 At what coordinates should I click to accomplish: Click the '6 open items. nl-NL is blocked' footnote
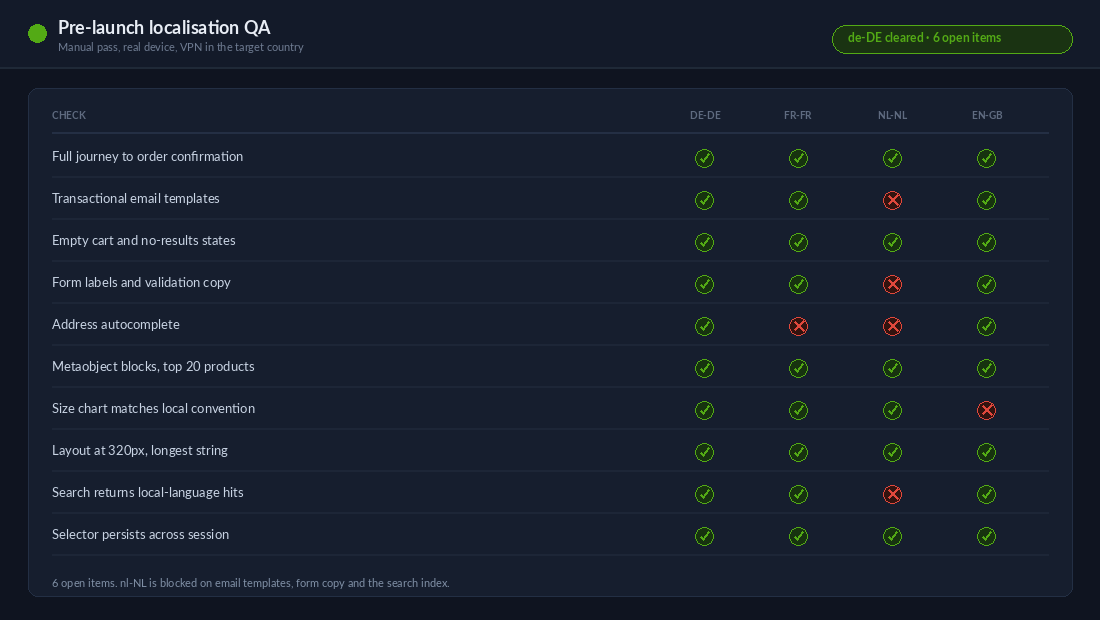click(x=250, y=583)
